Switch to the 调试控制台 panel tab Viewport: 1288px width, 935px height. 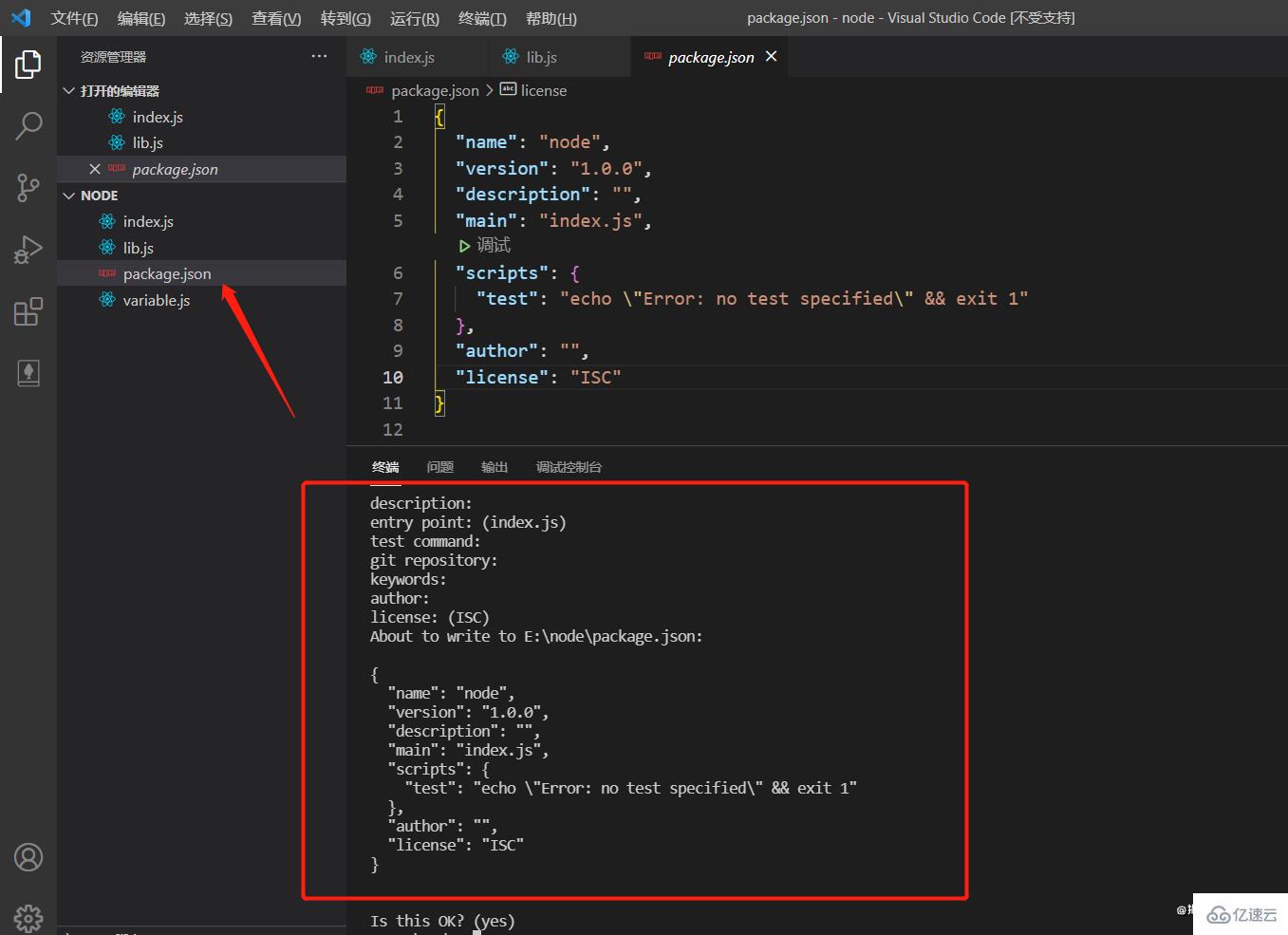pos(569,467)
